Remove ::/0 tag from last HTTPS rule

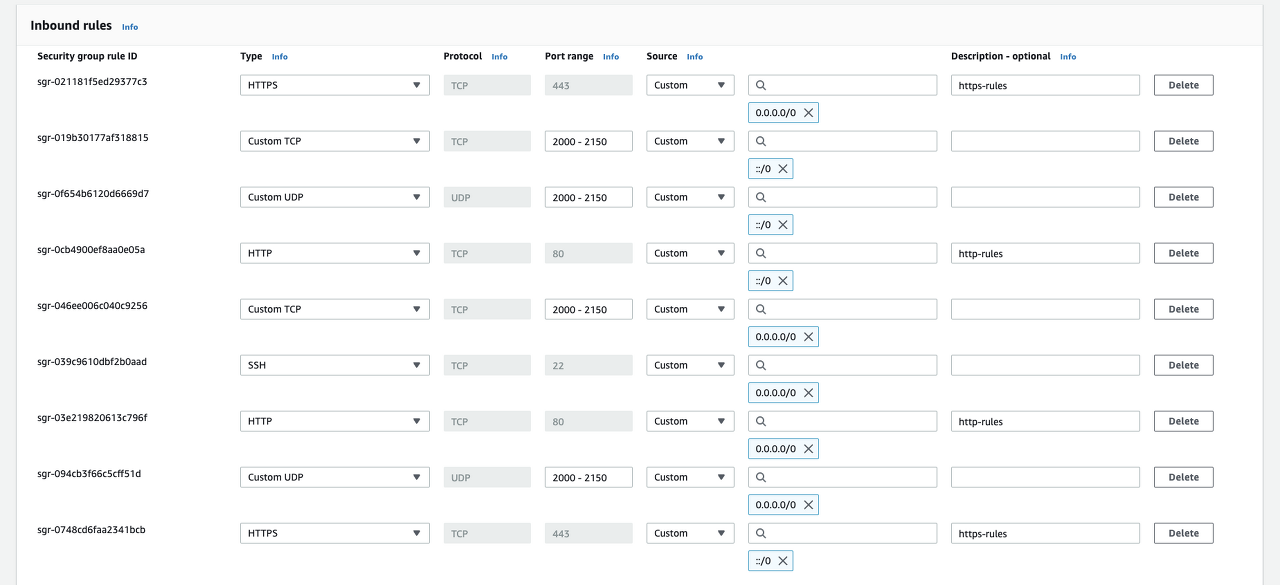[x=783, y=561]
